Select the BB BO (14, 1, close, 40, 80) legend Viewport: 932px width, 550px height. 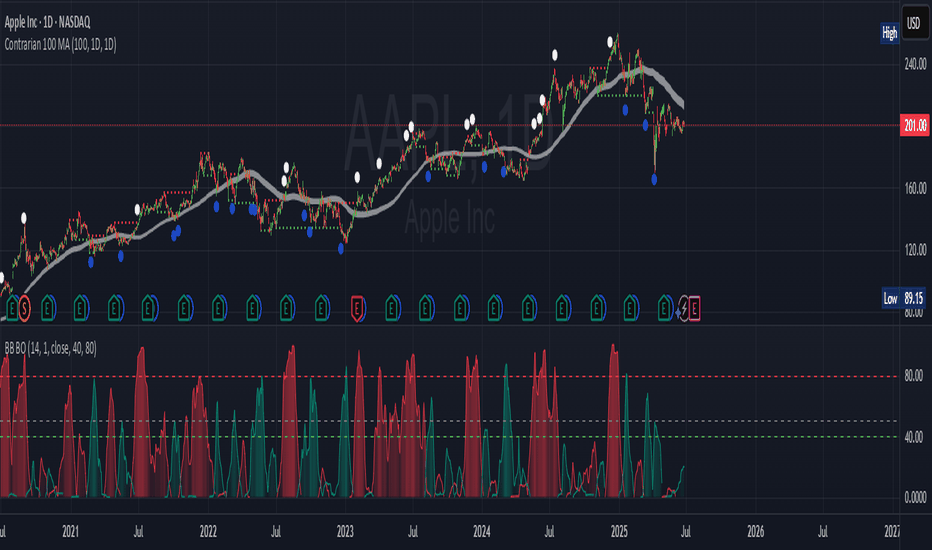tap(51, 348)
